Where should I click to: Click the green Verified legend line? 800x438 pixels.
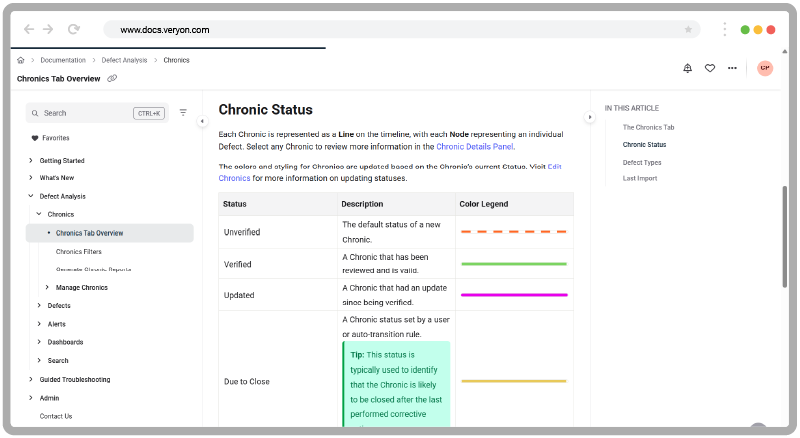[514, 264]
